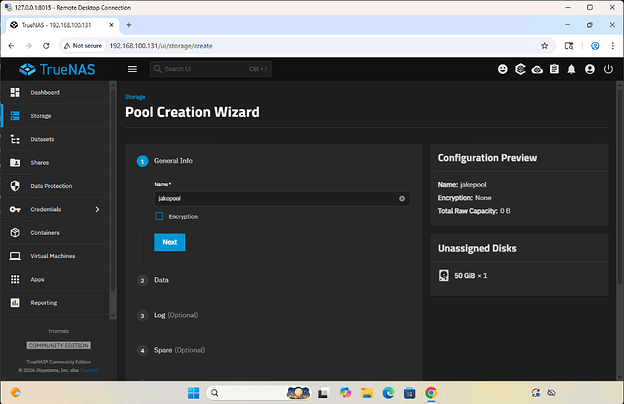
Task: Open the Chrome profile icon
Action: click(x=595, y=46)
